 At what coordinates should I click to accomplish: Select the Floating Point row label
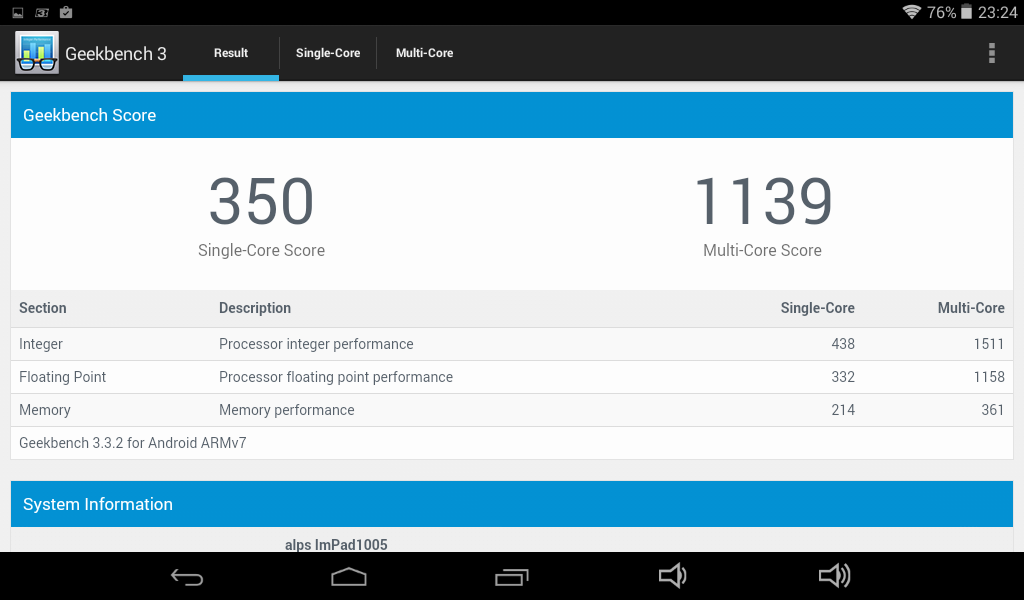coord(62,377)
